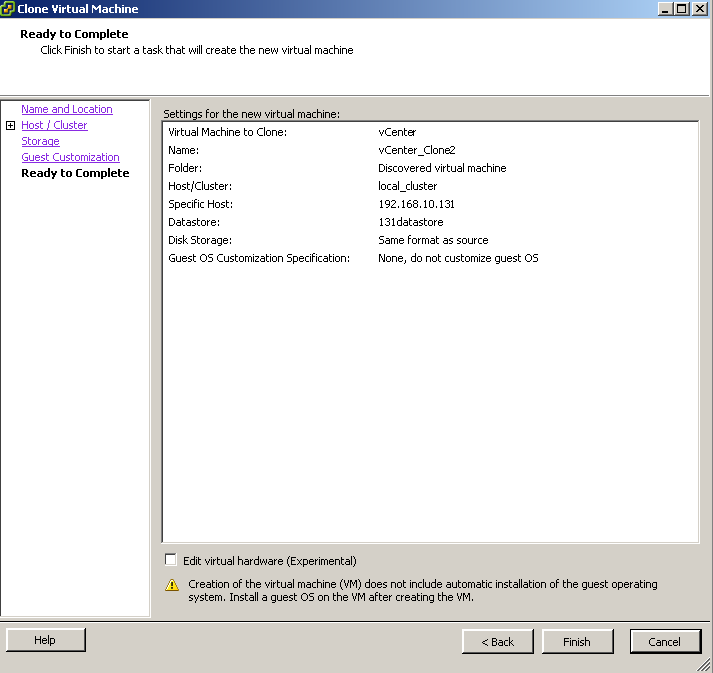713x673 pixels.
Task: Click Settings for the new virtual machine: heading
Action: tap(251, 114)
